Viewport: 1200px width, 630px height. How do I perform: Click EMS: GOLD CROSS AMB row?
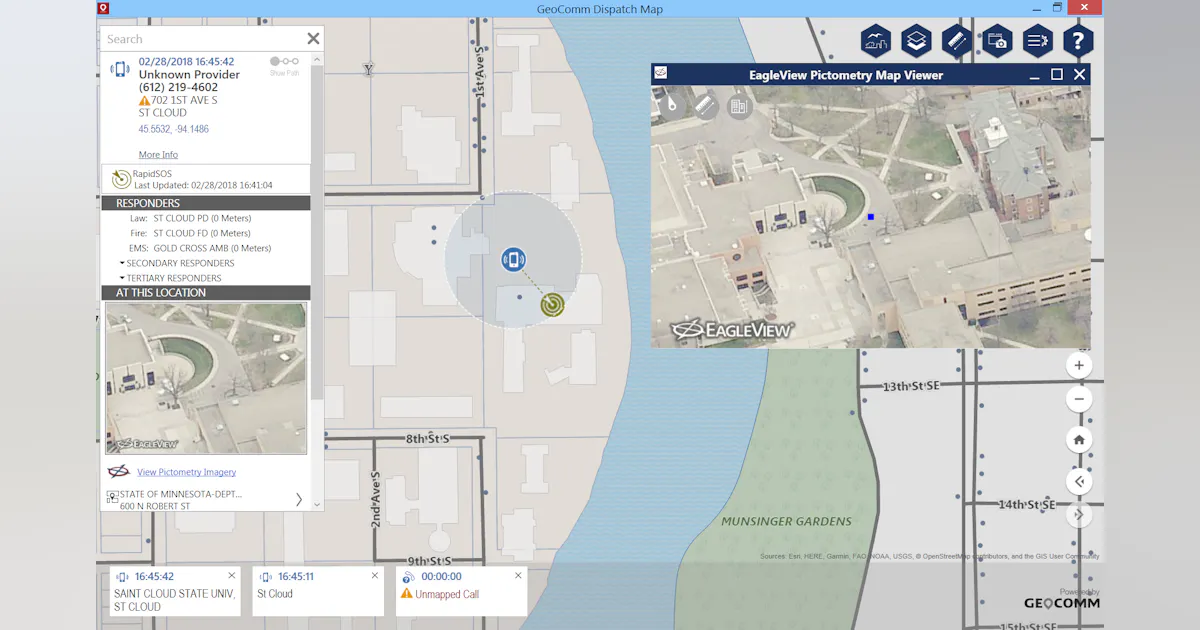pos(200,248)
